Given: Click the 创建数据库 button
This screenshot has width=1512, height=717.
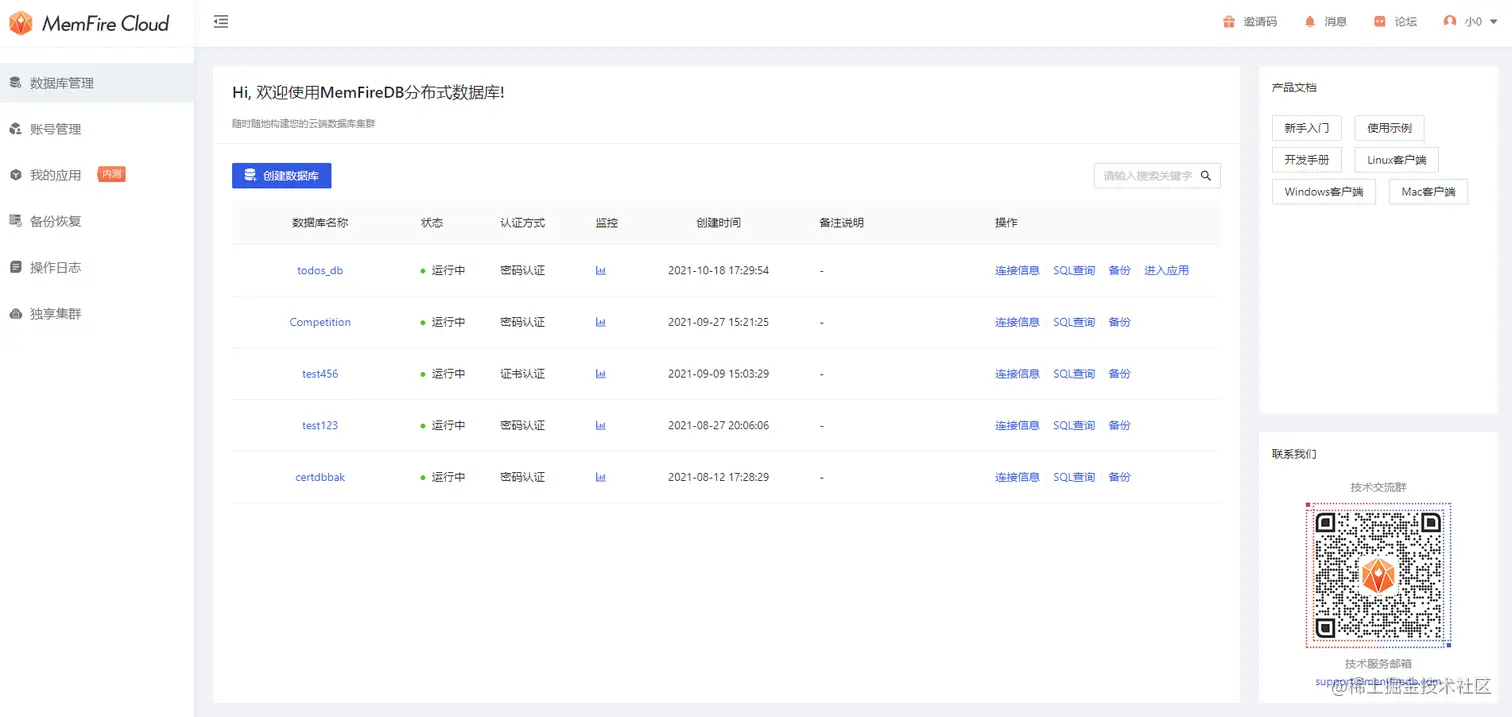Looking at the screenshot, I should coord(281,175).
